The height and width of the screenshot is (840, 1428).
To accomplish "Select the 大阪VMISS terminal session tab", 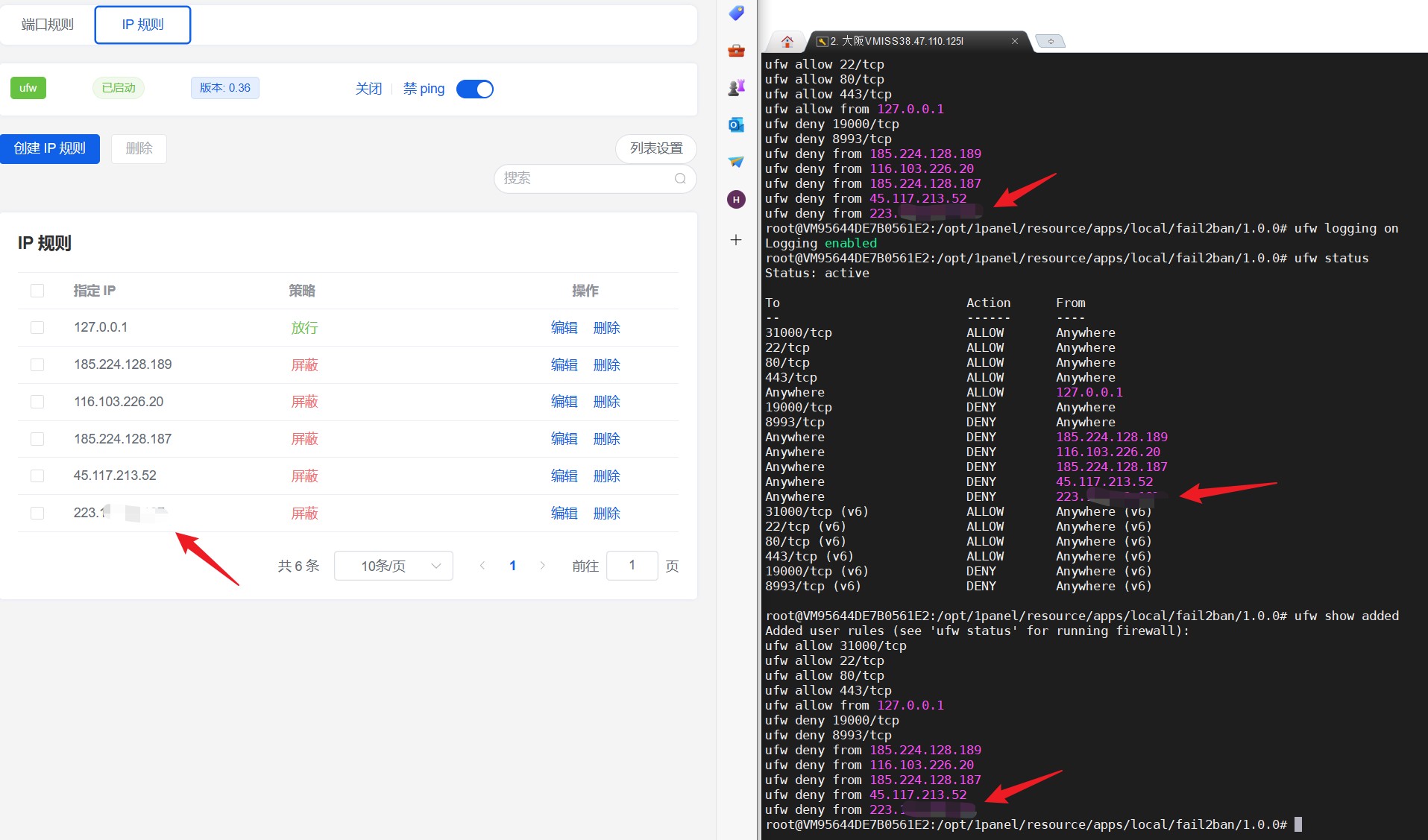I will [917, 42].
